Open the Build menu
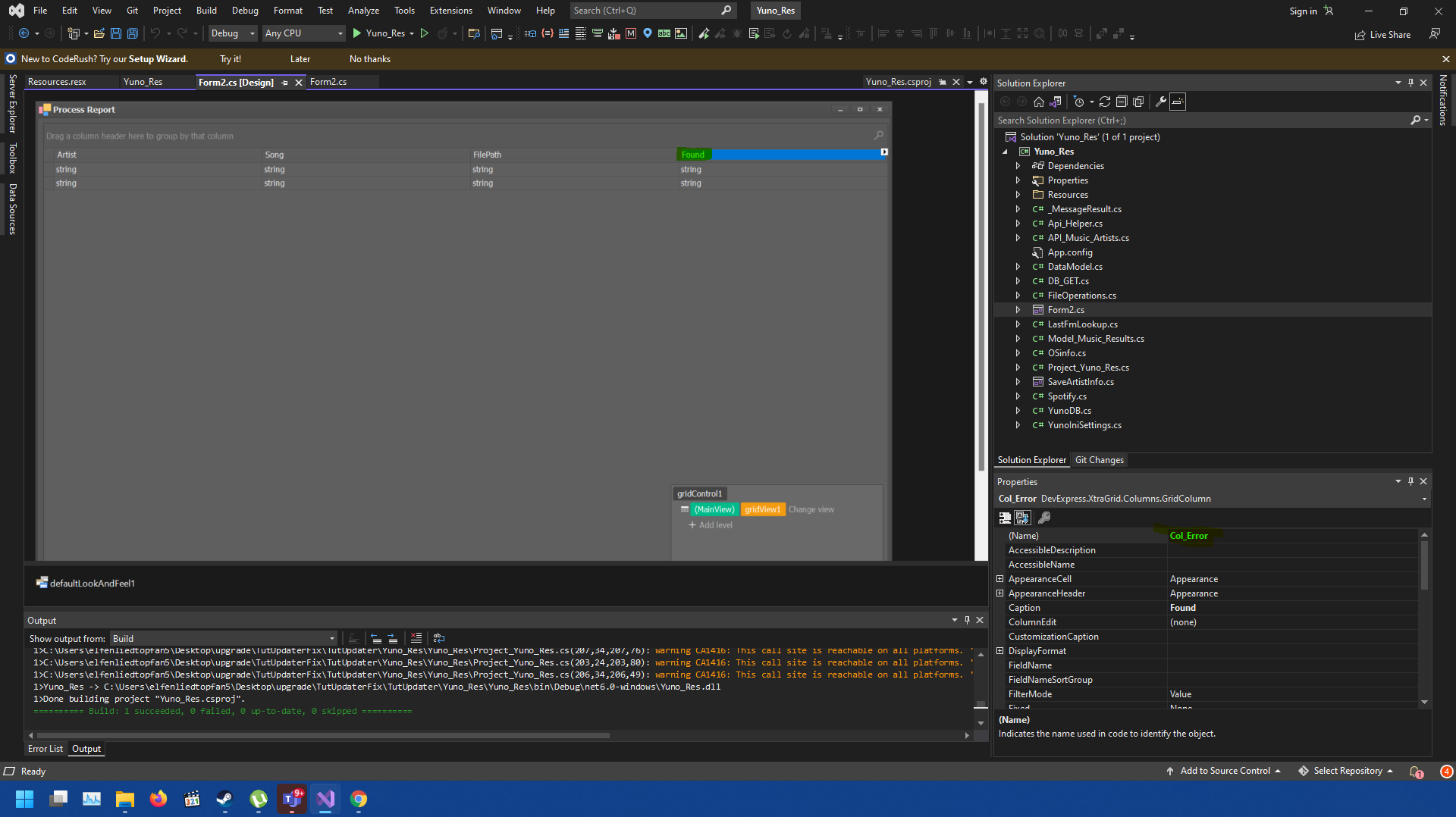This screenshot has width=1456, height=817. tap(206, 11)
